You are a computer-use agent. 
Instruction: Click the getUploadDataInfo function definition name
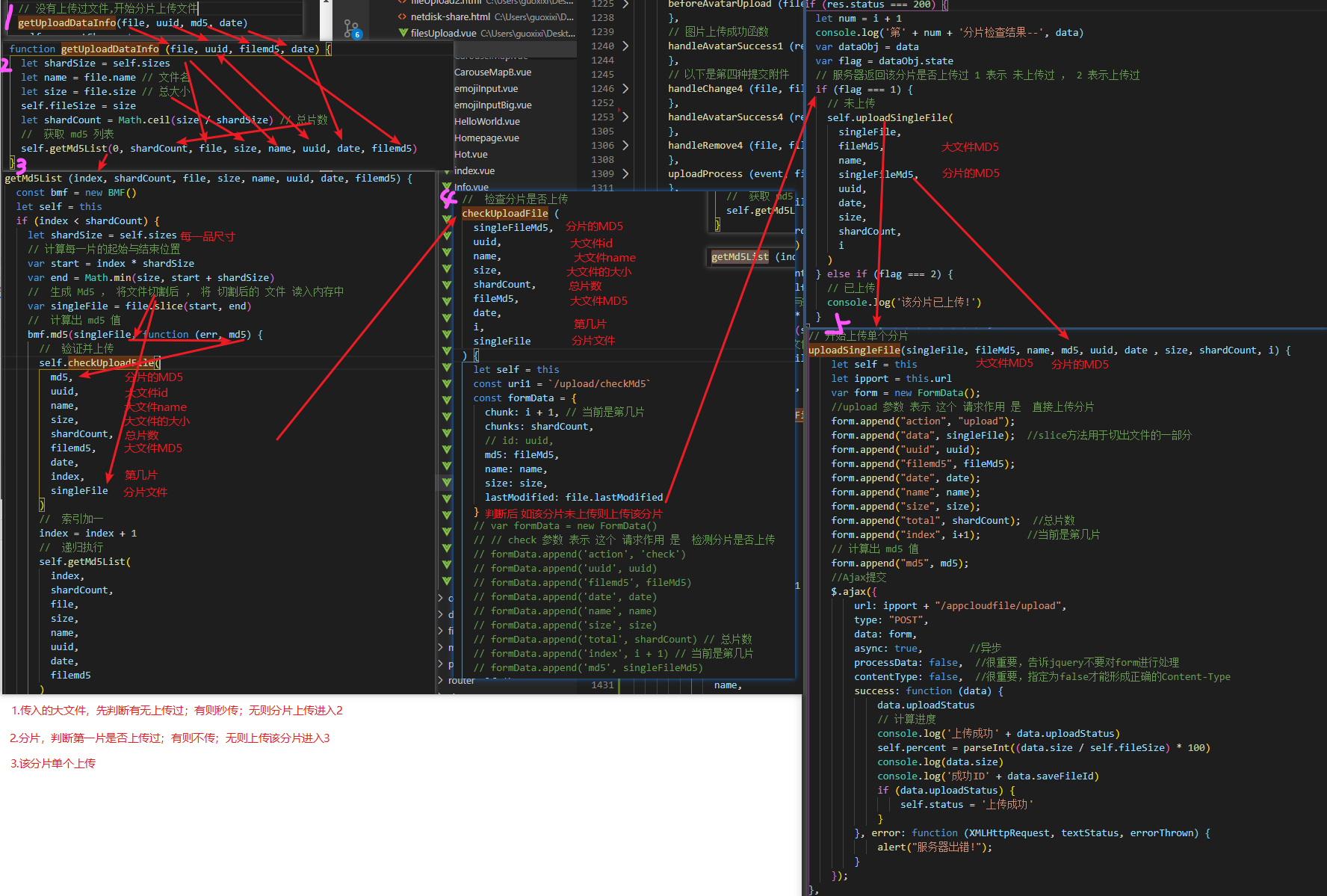point(110,49)
